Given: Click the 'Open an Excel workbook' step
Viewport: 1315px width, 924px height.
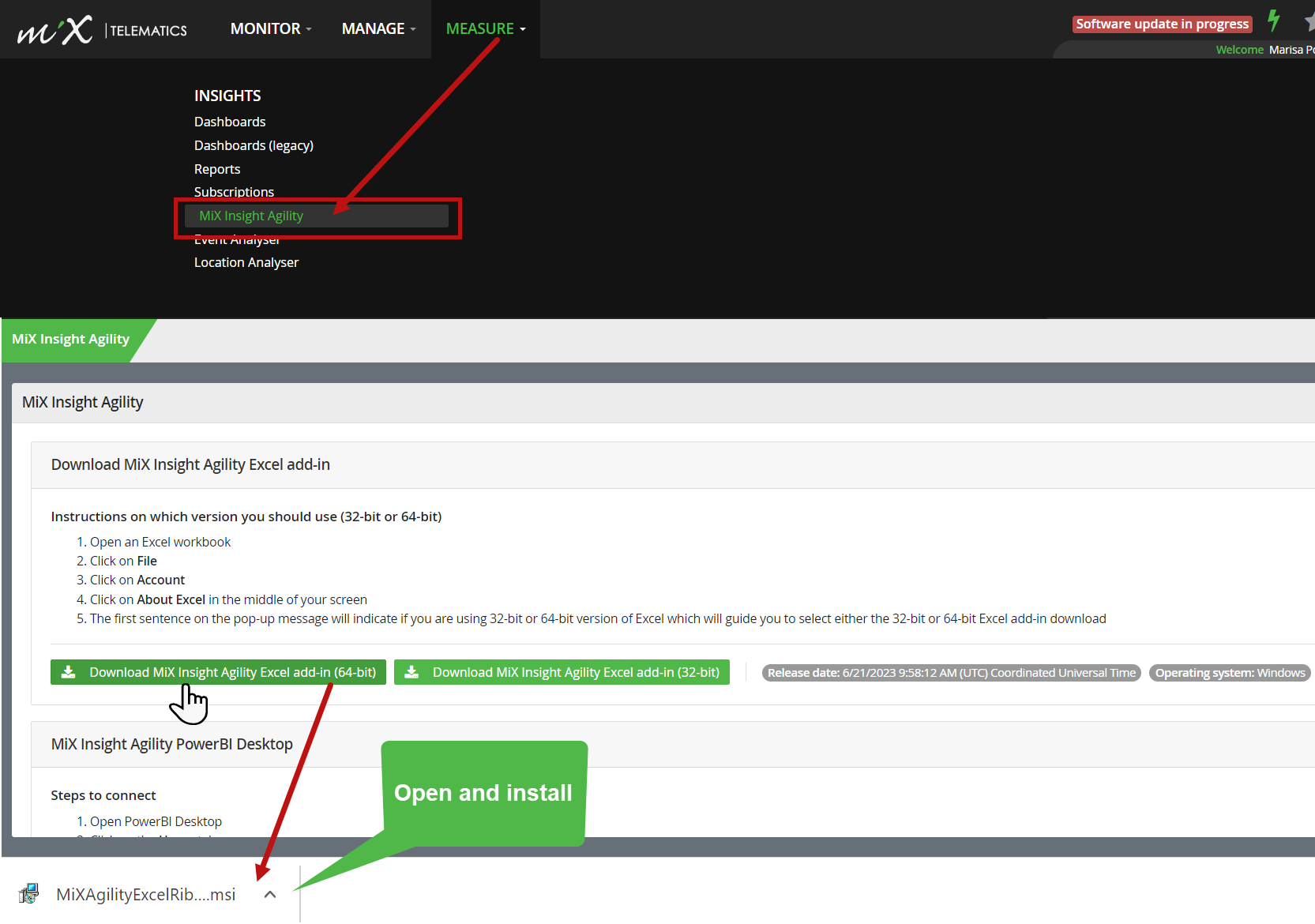Looking at the screenshot, I should (160, 542).
